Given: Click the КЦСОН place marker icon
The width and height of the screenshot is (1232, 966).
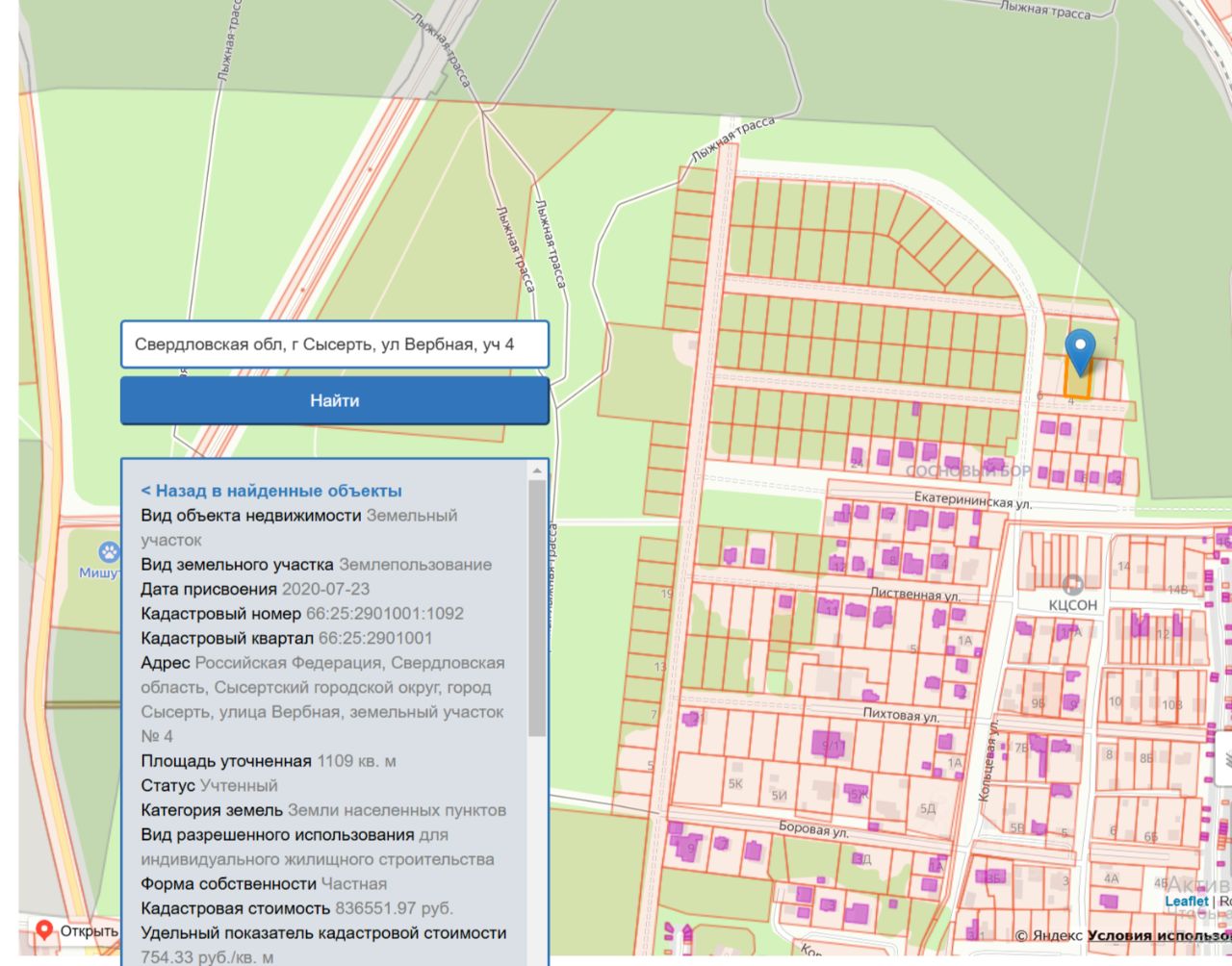Looking at the screenshot, I should [1072, 584].
